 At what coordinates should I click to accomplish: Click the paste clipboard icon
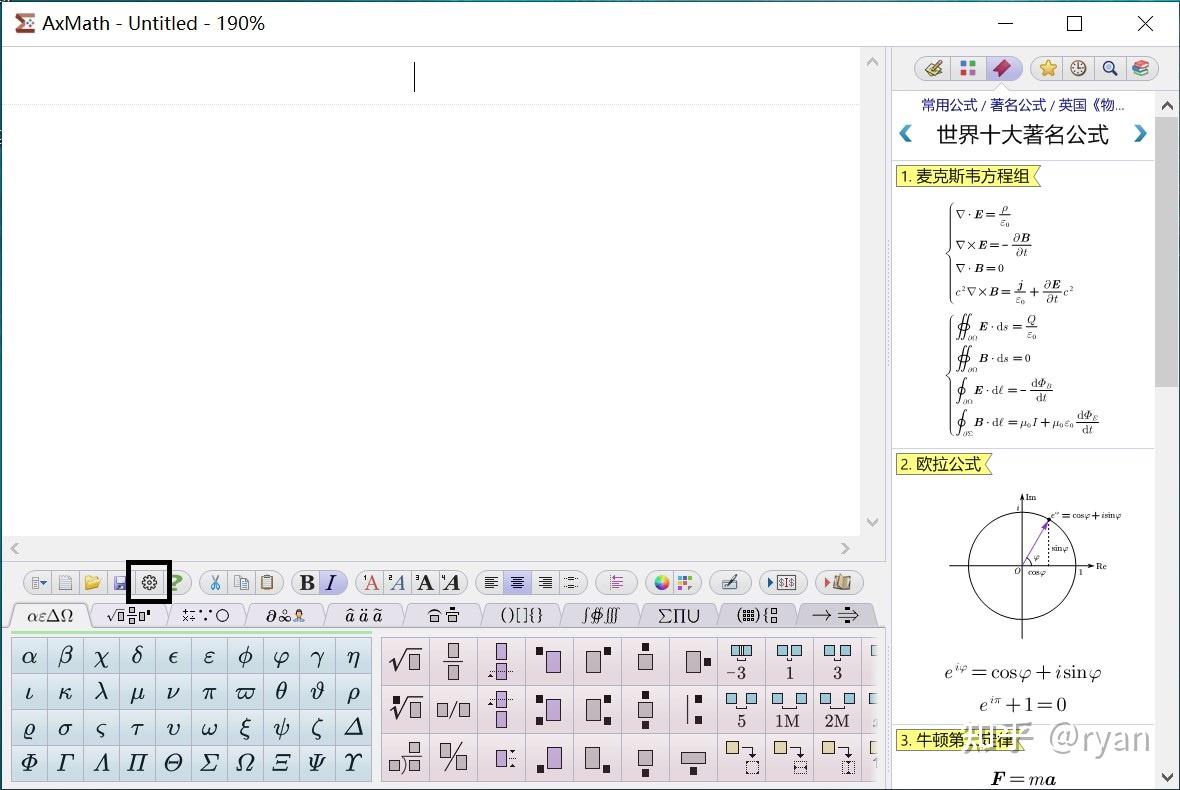(266, 582)
